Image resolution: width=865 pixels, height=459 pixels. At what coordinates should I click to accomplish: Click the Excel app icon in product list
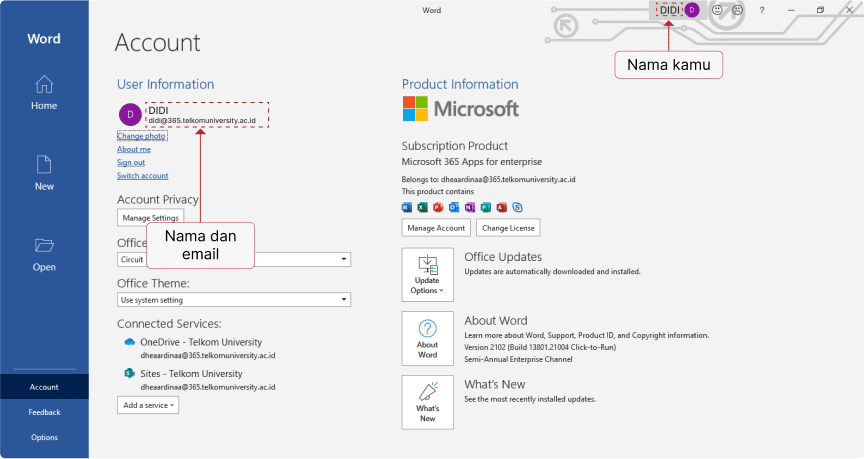pos(423,207)
